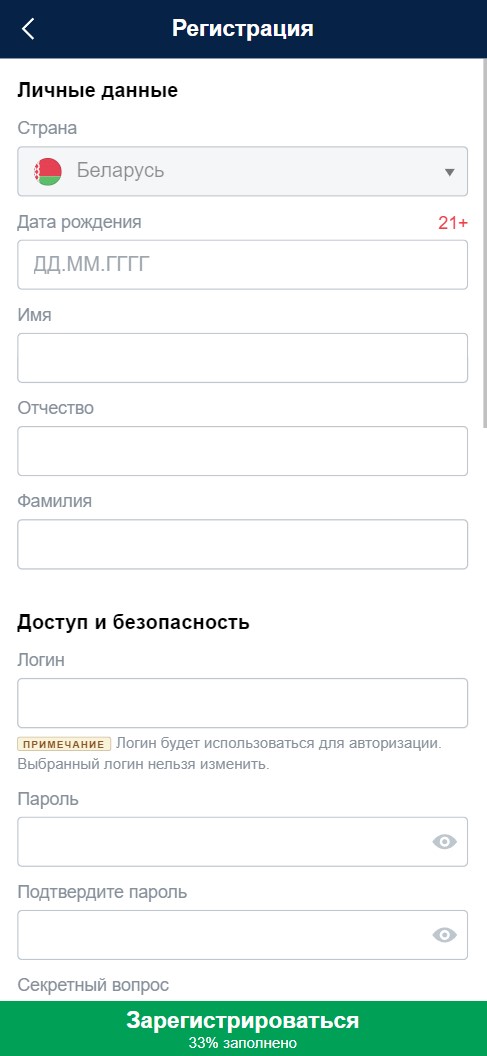Focus the Пароль input field
487x1056 pixels.
point(242,842)
